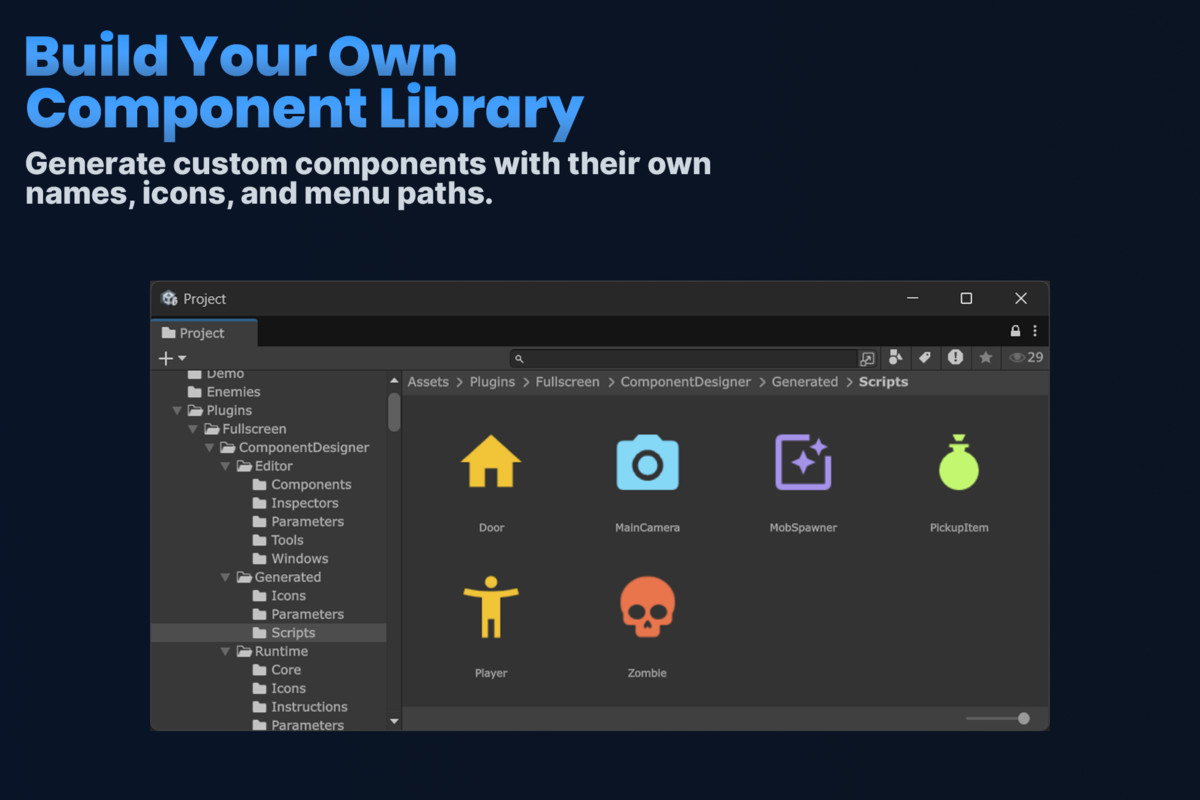The height and width of the screenshot is (800, 1200).
Task: Select the Zombie skull icon
Action: pos(647,607)
